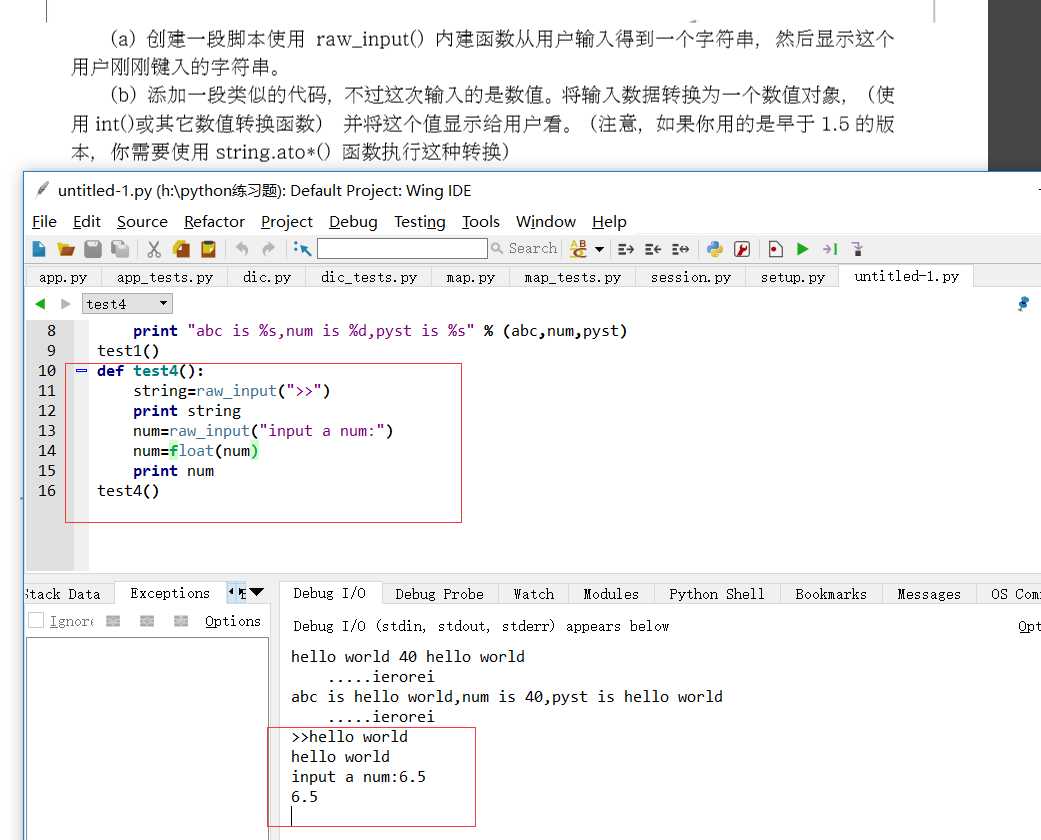This screenshot has height=840, width=1041.
Task: Open a file using folder icon
Action: [66, 249]
